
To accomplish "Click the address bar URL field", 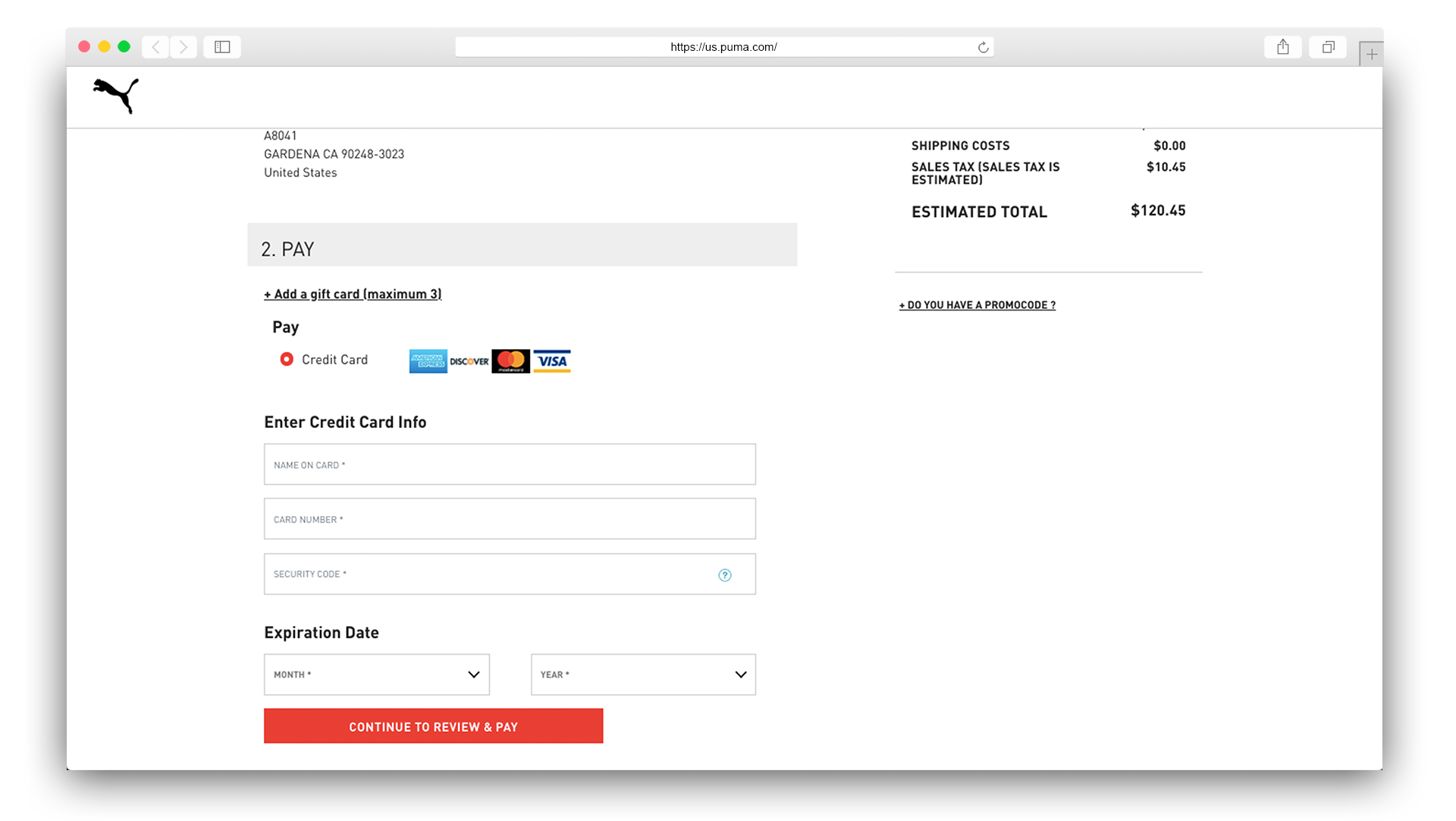I will pyautogui.click(x=725, y=47).
